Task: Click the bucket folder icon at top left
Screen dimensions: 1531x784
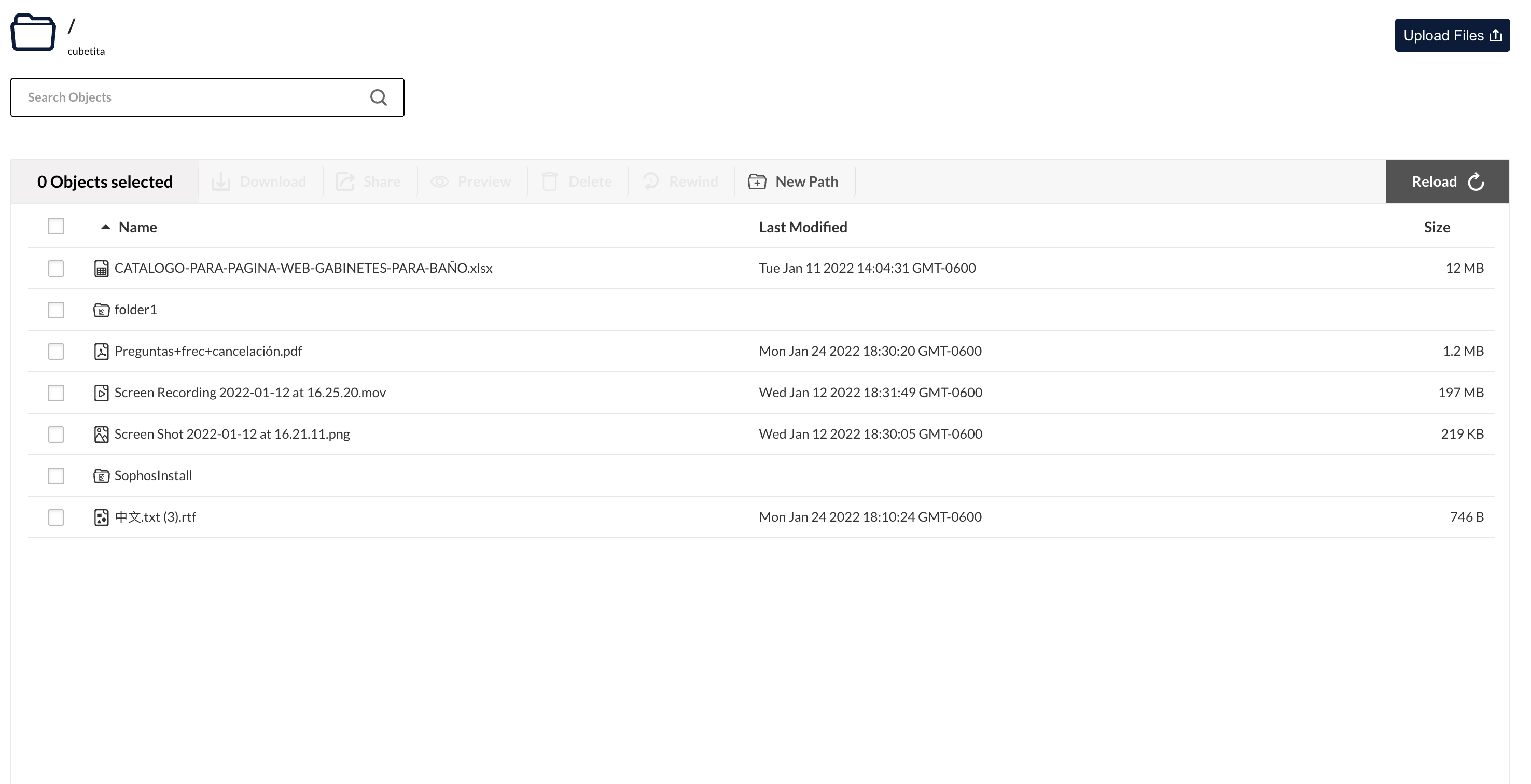Action: 33,33
